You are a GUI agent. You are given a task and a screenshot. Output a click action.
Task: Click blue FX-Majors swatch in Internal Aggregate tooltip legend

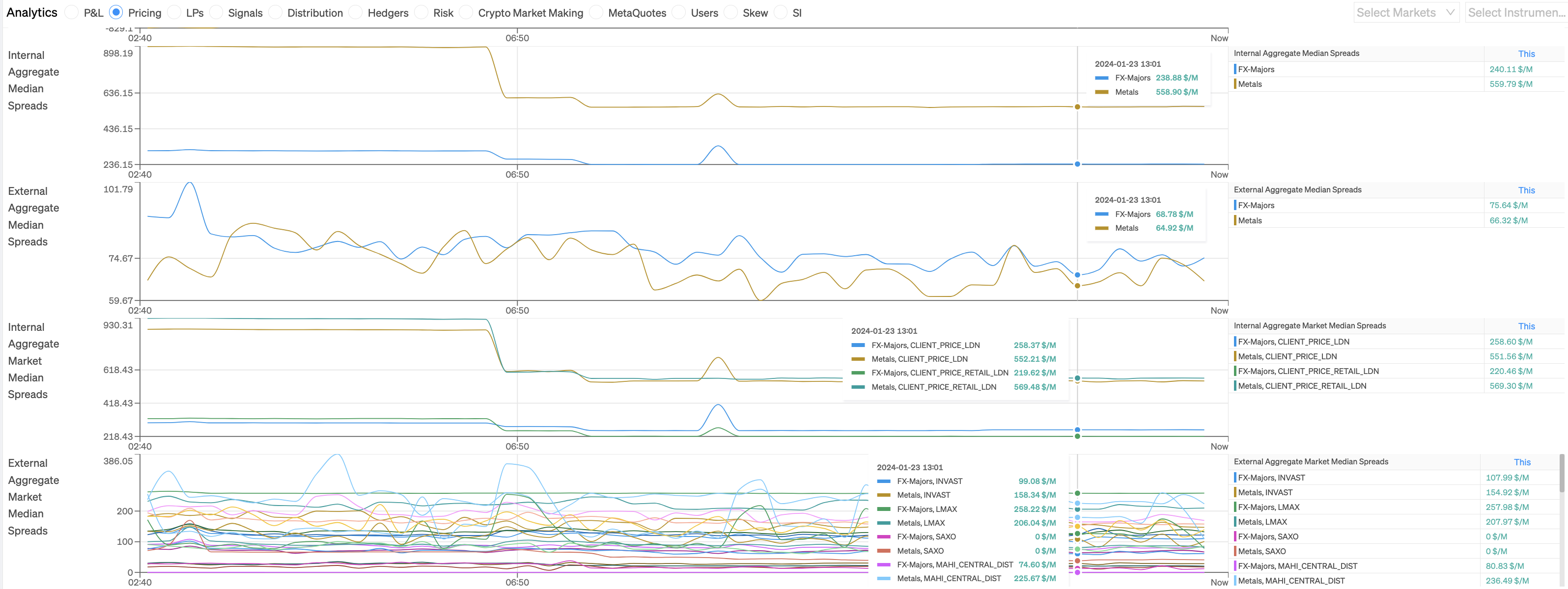[x=1101, y=78]
